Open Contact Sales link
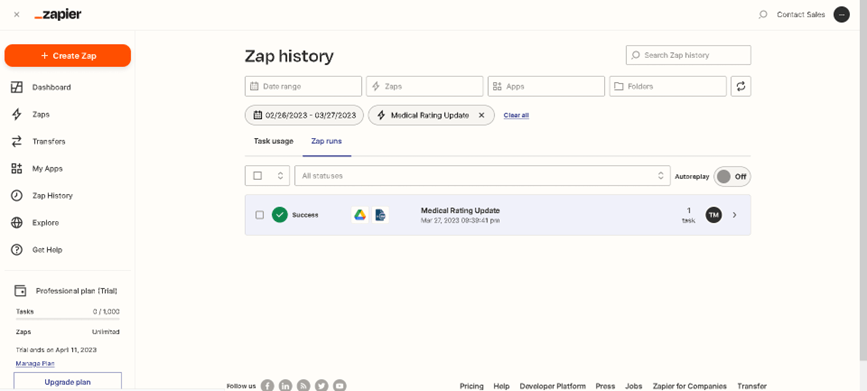Screen dimensions: 867x391 click(801, 15)
